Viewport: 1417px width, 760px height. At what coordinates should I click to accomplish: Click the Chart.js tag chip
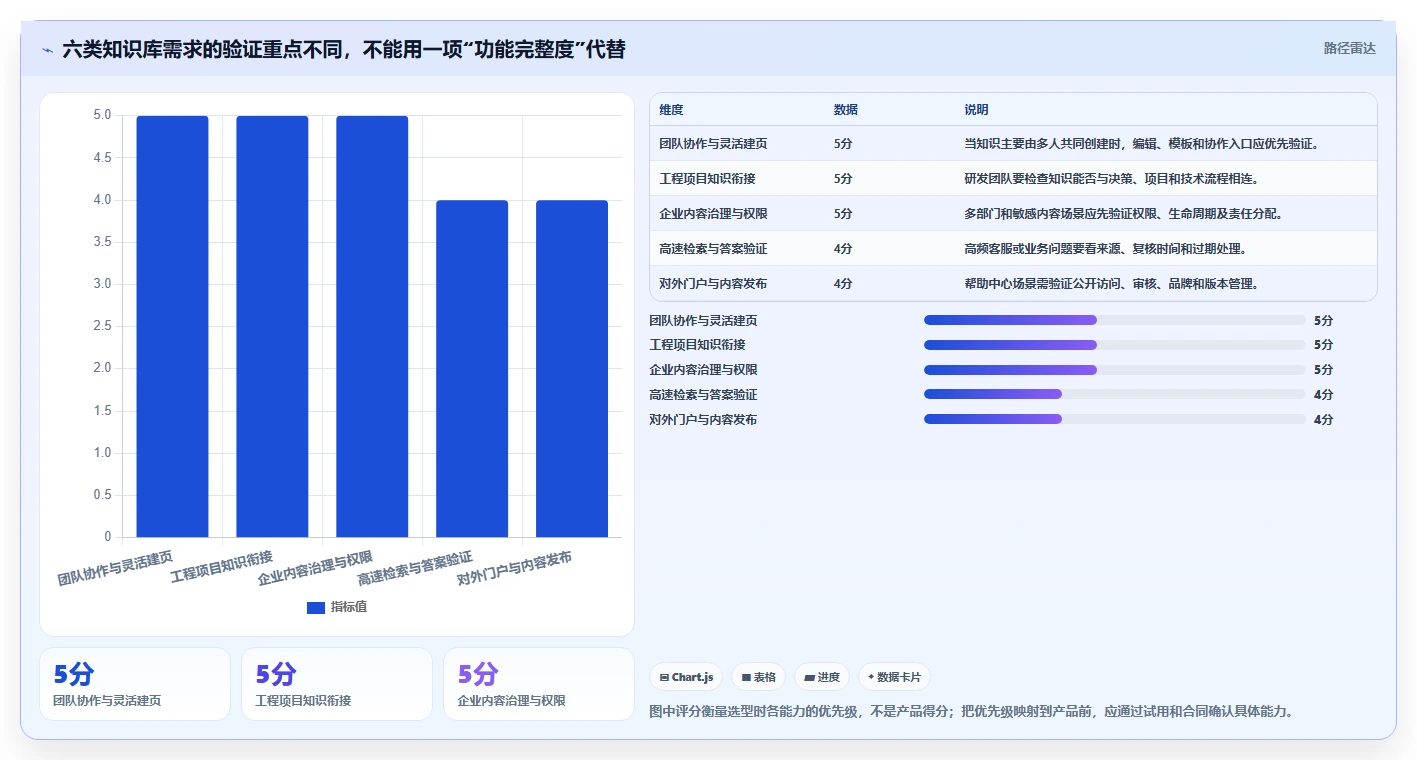pos(686,677)
